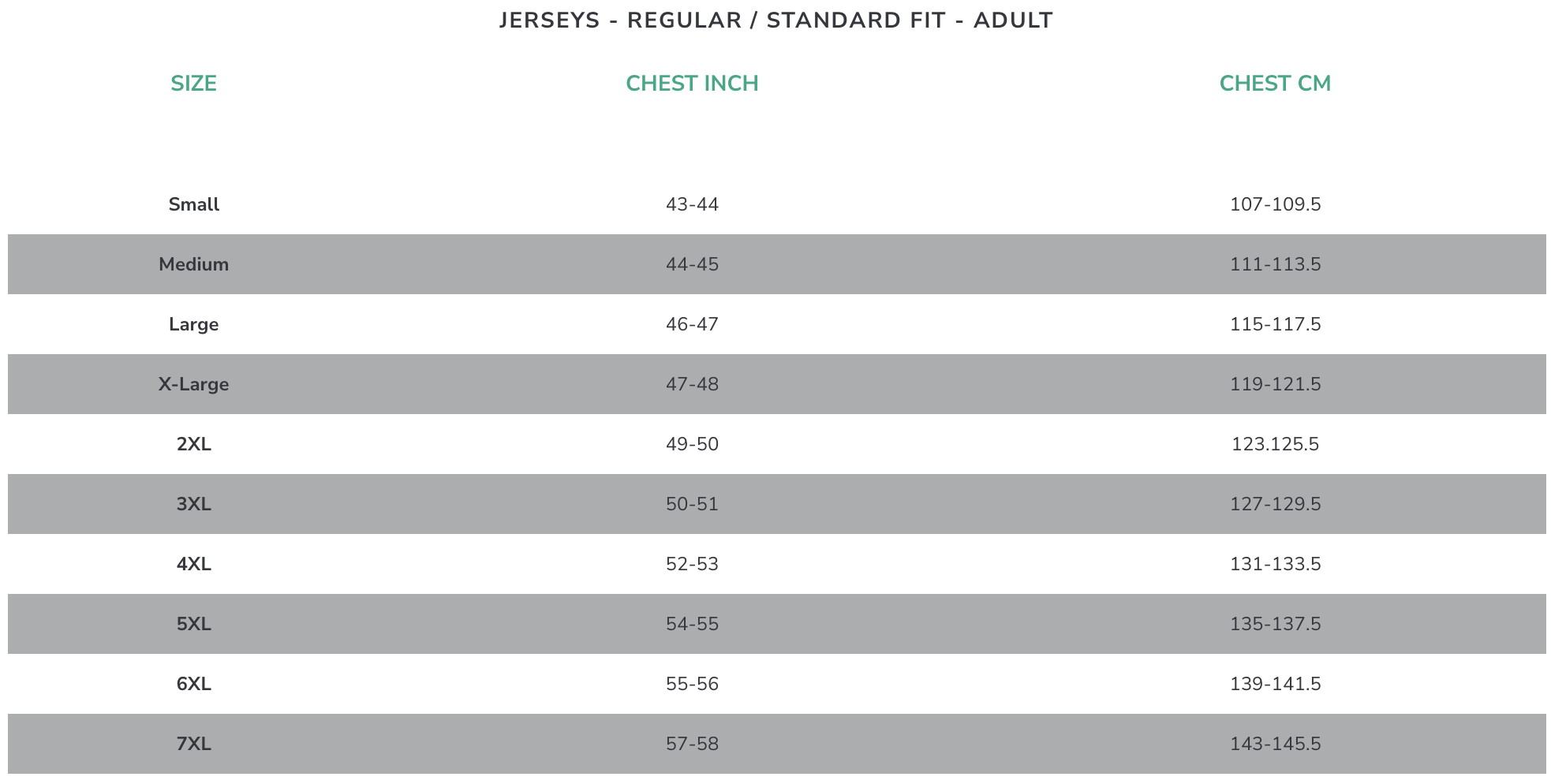Screen dimensions: 1551x784
Task: Select the 3XL size label
Action: pos(194,504)
